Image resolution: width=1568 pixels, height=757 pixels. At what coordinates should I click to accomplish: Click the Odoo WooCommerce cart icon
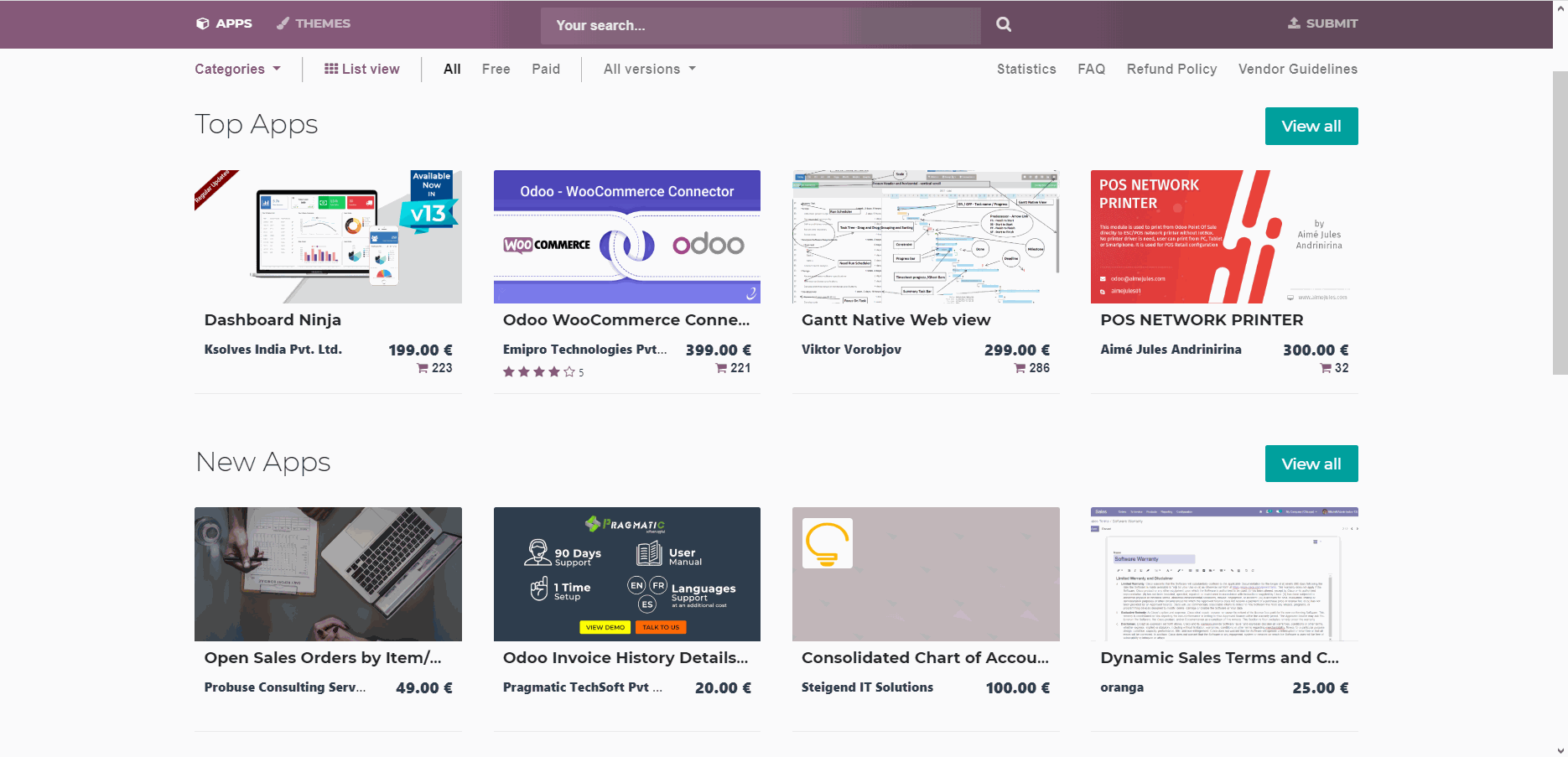pyautogui.click(x=721, y=368)
